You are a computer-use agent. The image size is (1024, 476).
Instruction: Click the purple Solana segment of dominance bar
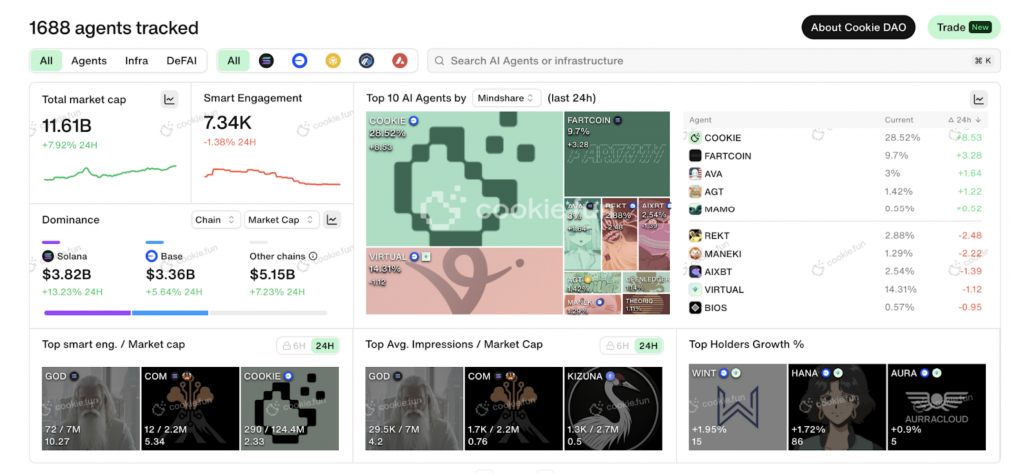(x=87, y=313)
